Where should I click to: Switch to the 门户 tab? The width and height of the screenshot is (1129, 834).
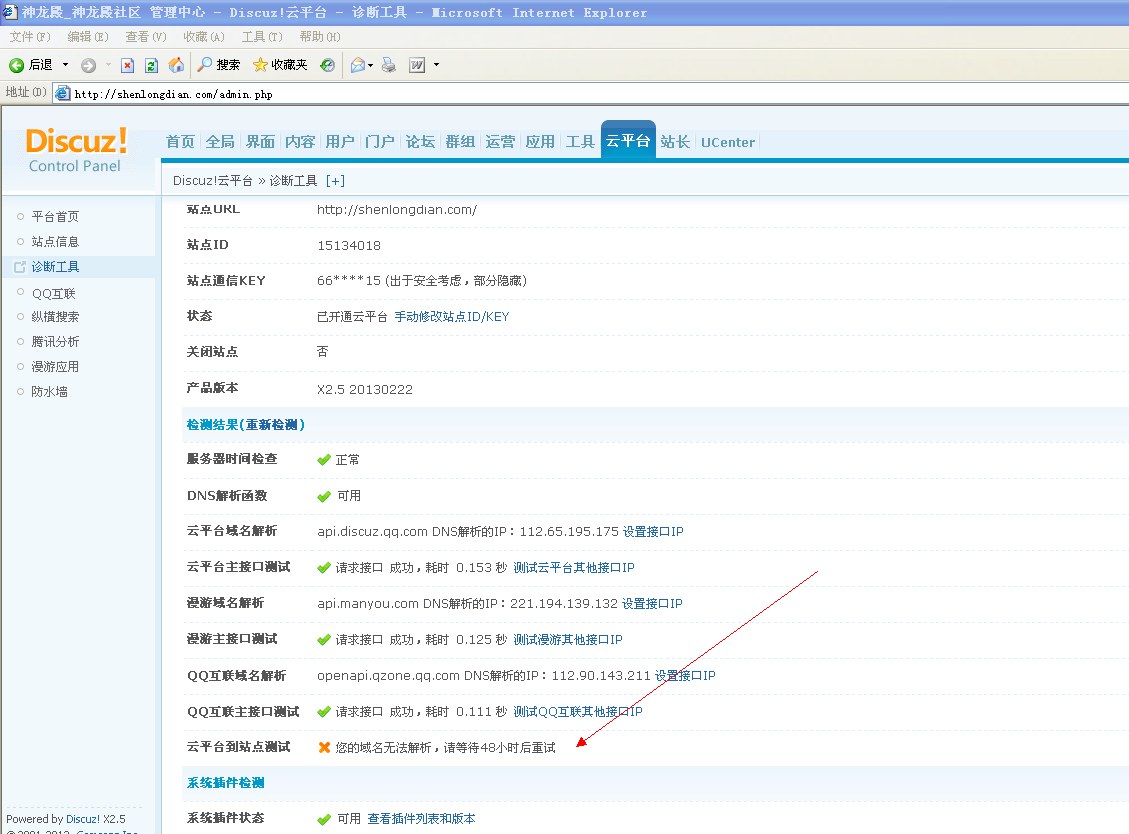(x=379, y=142)
